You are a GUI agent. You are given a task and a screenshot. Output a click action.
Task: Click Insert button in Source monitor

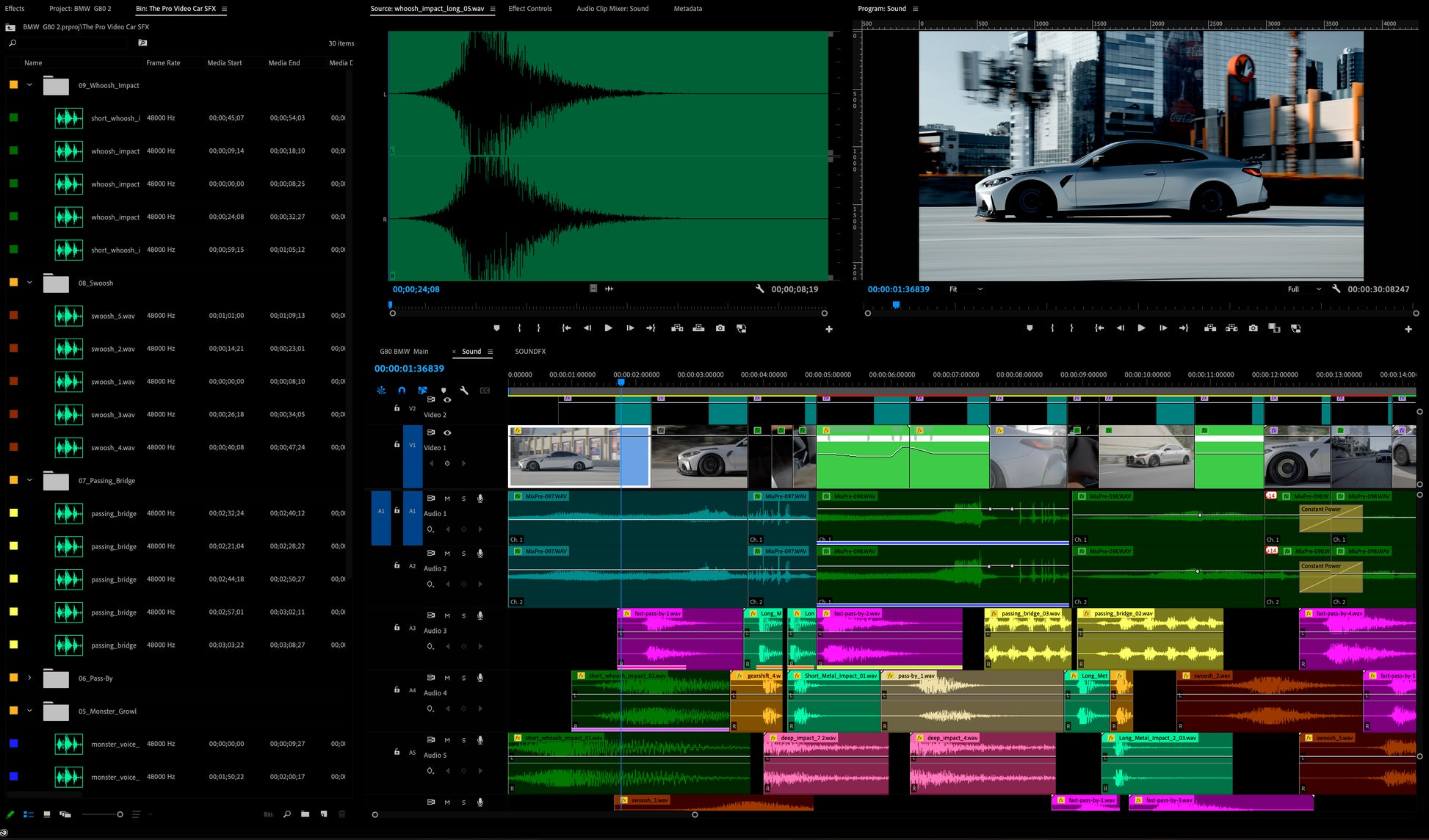(x=677, y=328)
